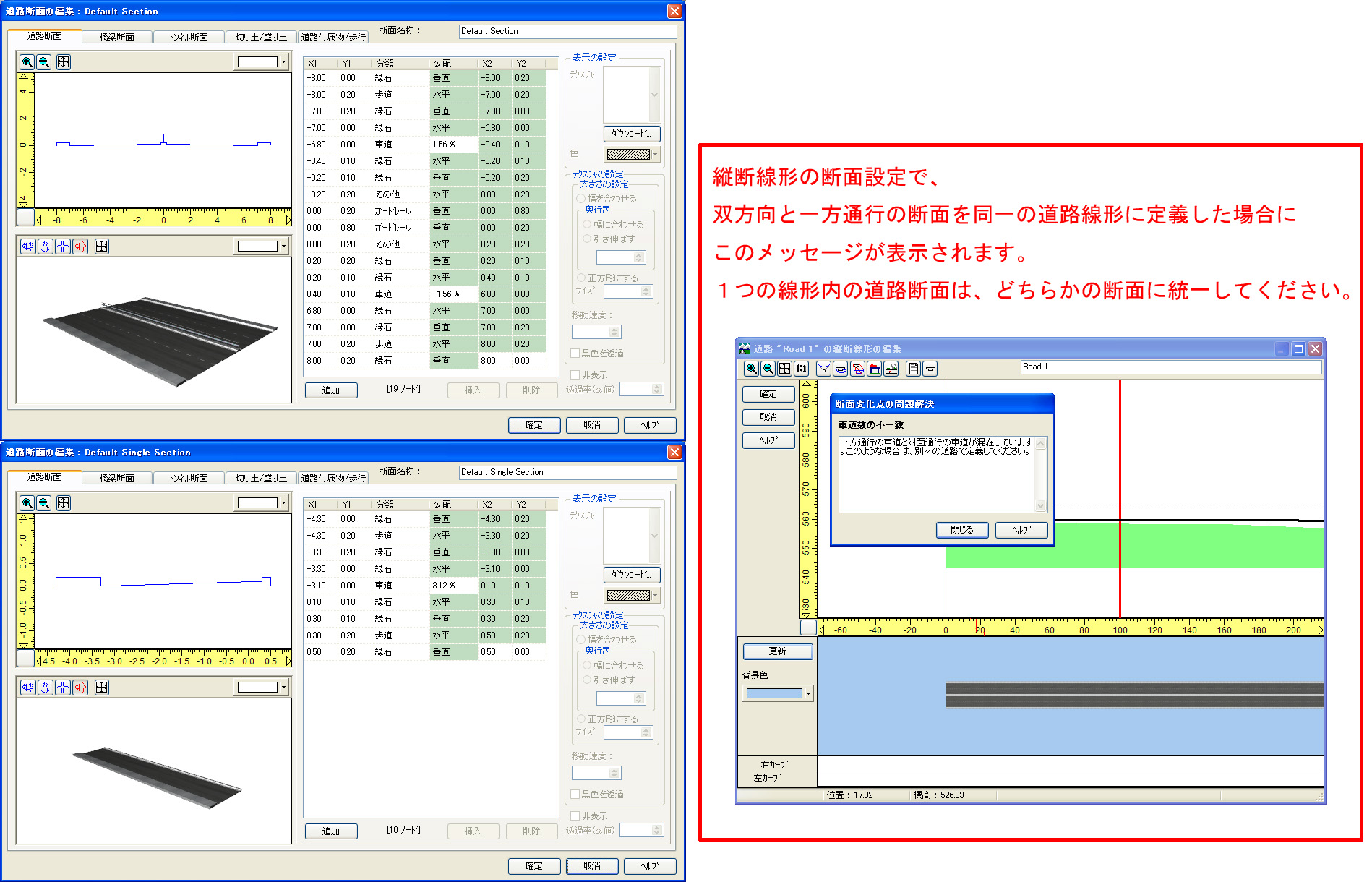Zoom in on the Default Section 2D profile

point(27,62)
